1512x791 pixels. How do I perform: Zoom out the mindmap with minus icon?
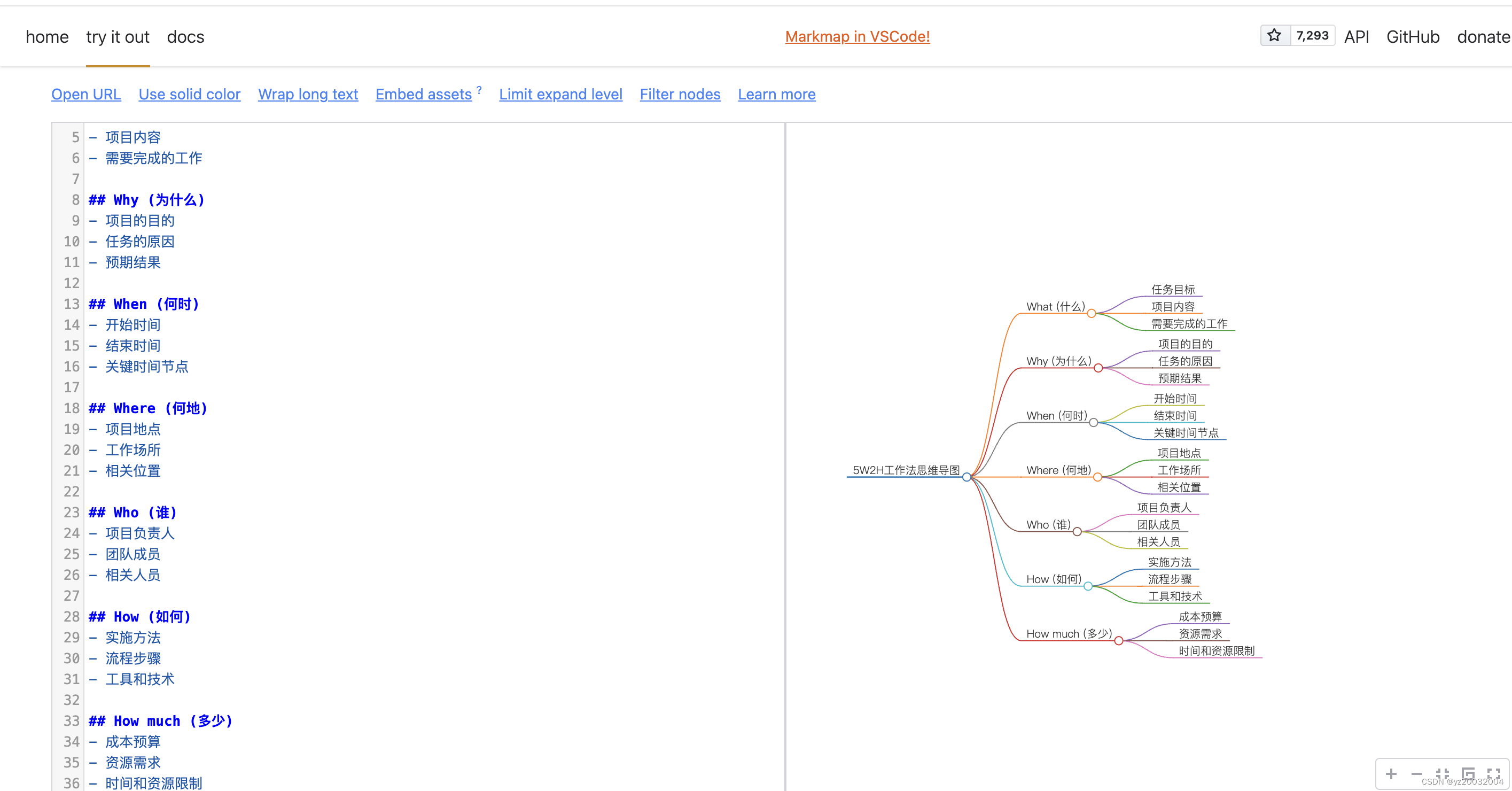coord(1416,773)
